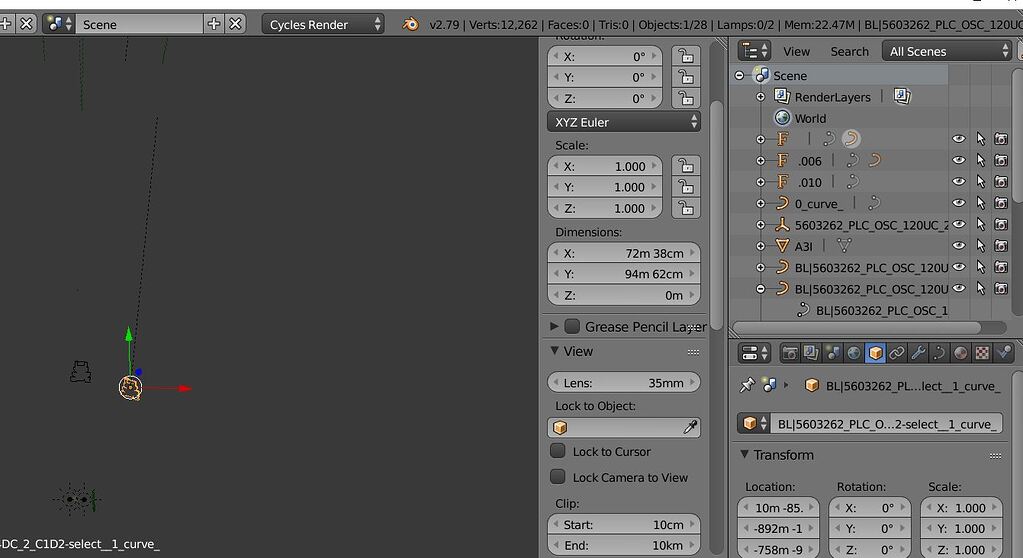Screen dimensions: 1023x558
Task: Toggle renderability camera for .010 object
Action: tap(1001, 181)
